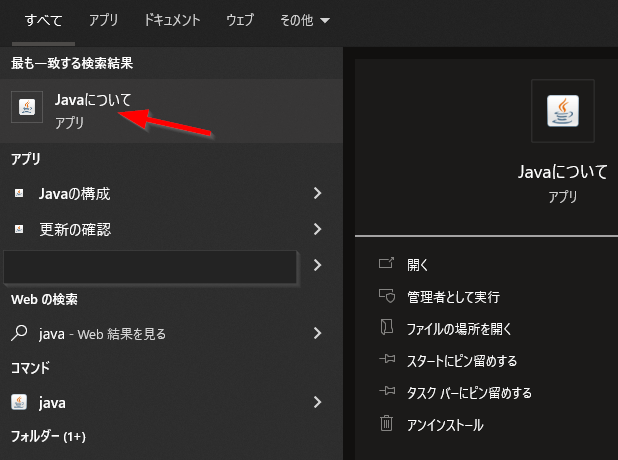Click the magnifier icon for java web search
This screenshot has width=618, height=460.
(19, 333)
